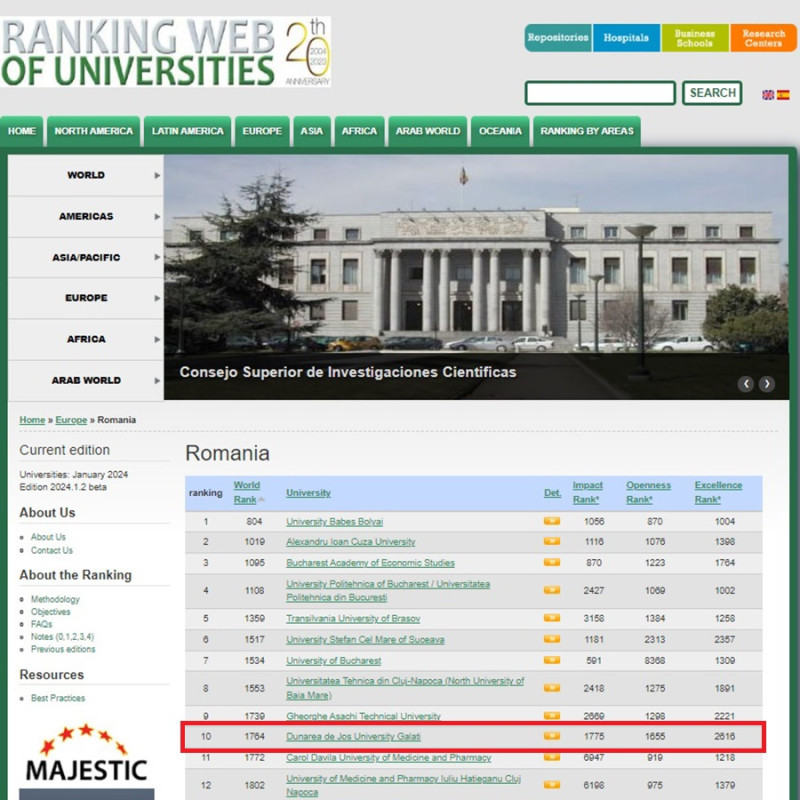The height and width of the screenshot is (800, 800).
Task: Open the Contact Us link
Action: 52,550
